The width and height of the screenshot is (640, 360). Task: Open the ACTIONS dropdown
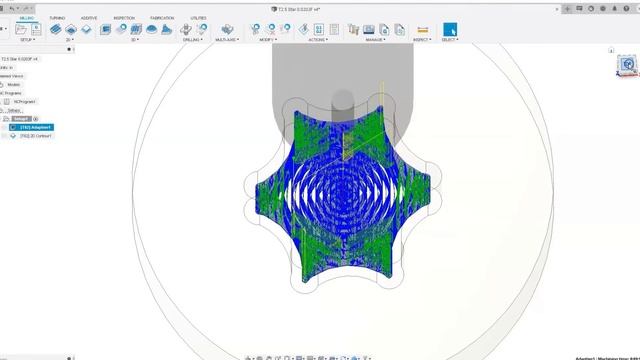pyautogui.click(x=318, y=40)
